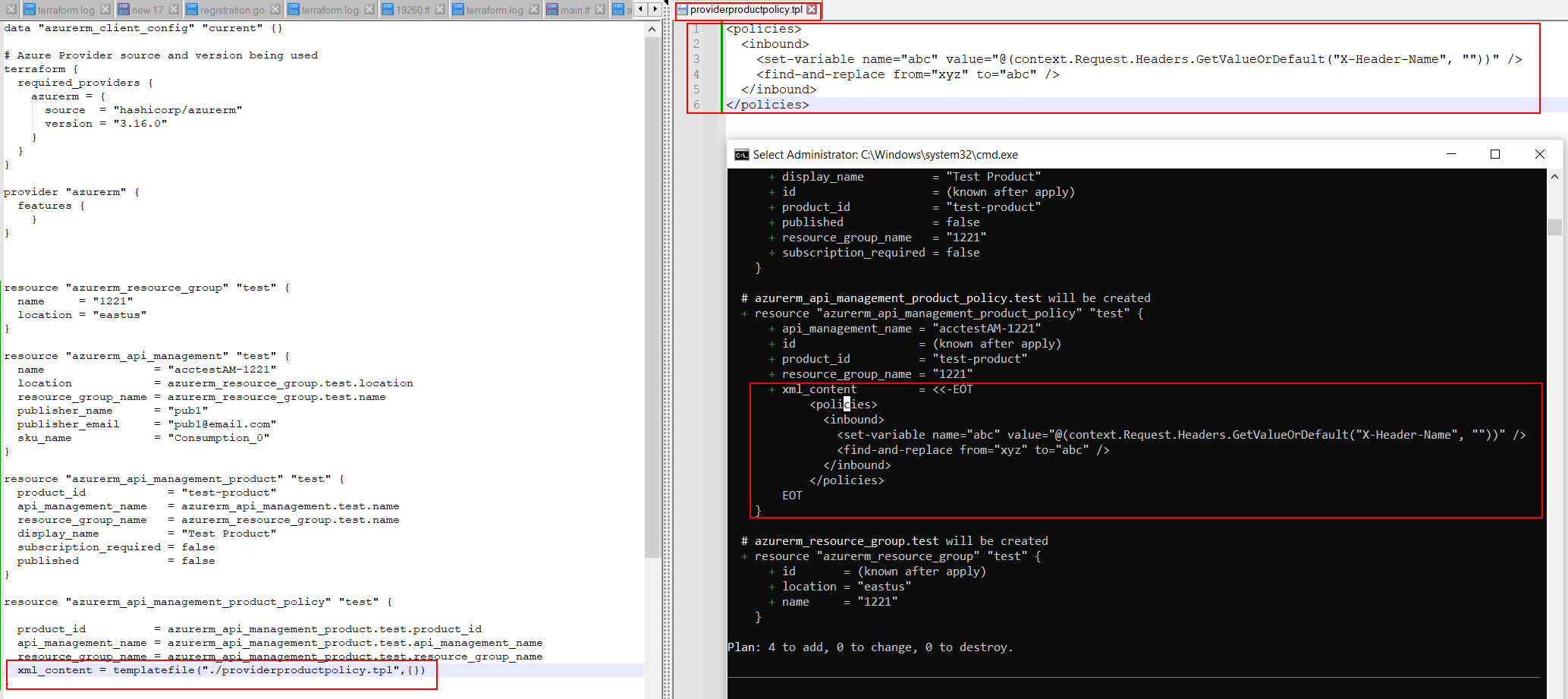Click the left tab-scroll arrow in the tab bar
The image size is (1568, 699).
[640, 8]
